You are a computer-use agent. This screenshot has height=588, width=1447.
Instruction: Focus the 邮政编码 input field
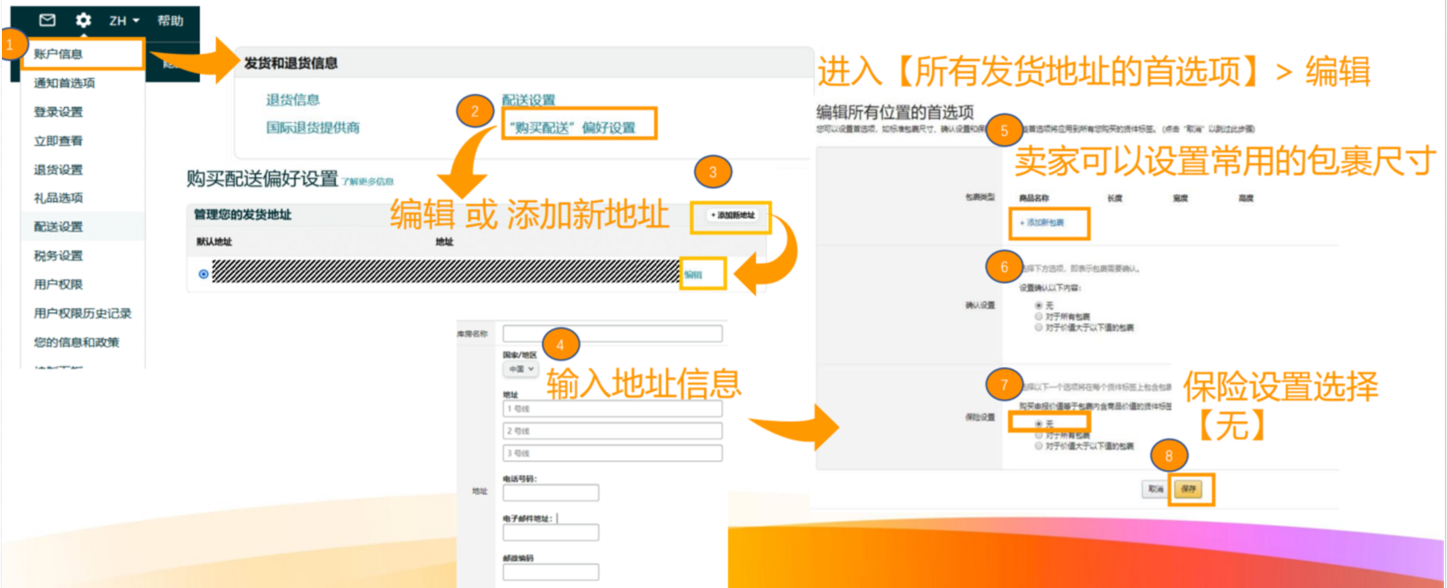point(551,572)
